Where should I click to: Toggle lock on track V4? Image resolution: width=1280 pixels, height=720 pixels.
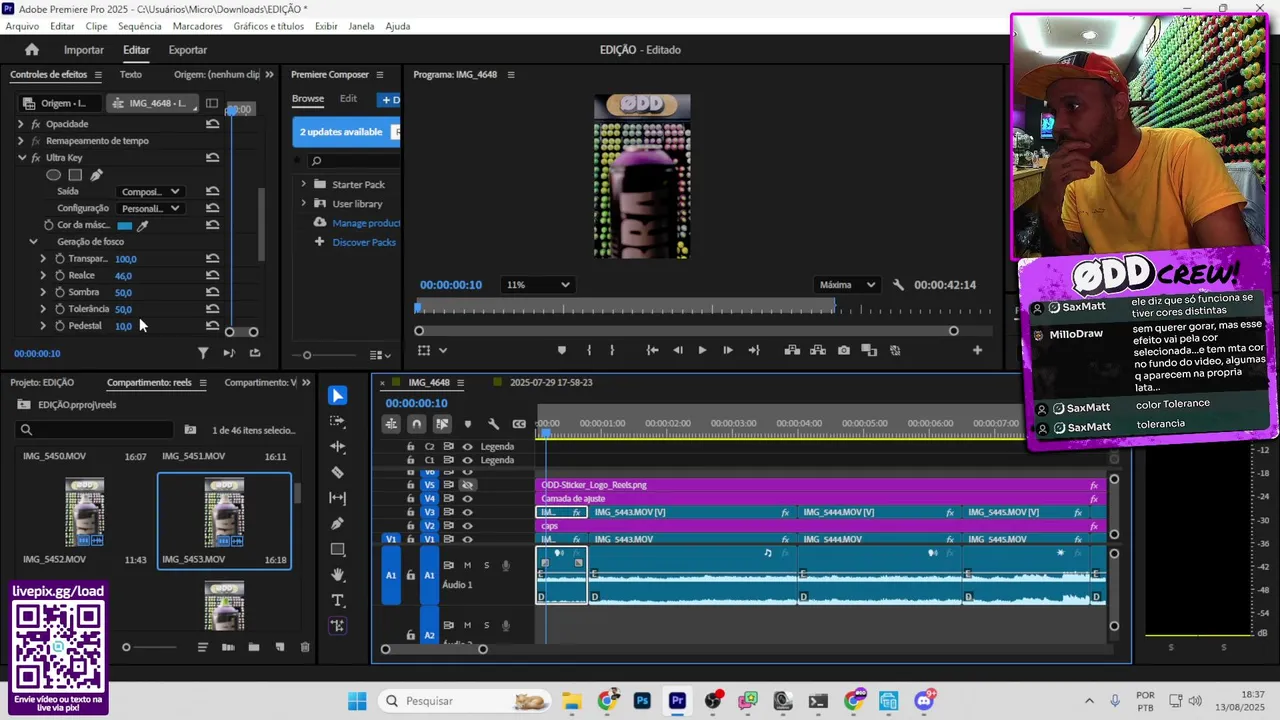410,498
